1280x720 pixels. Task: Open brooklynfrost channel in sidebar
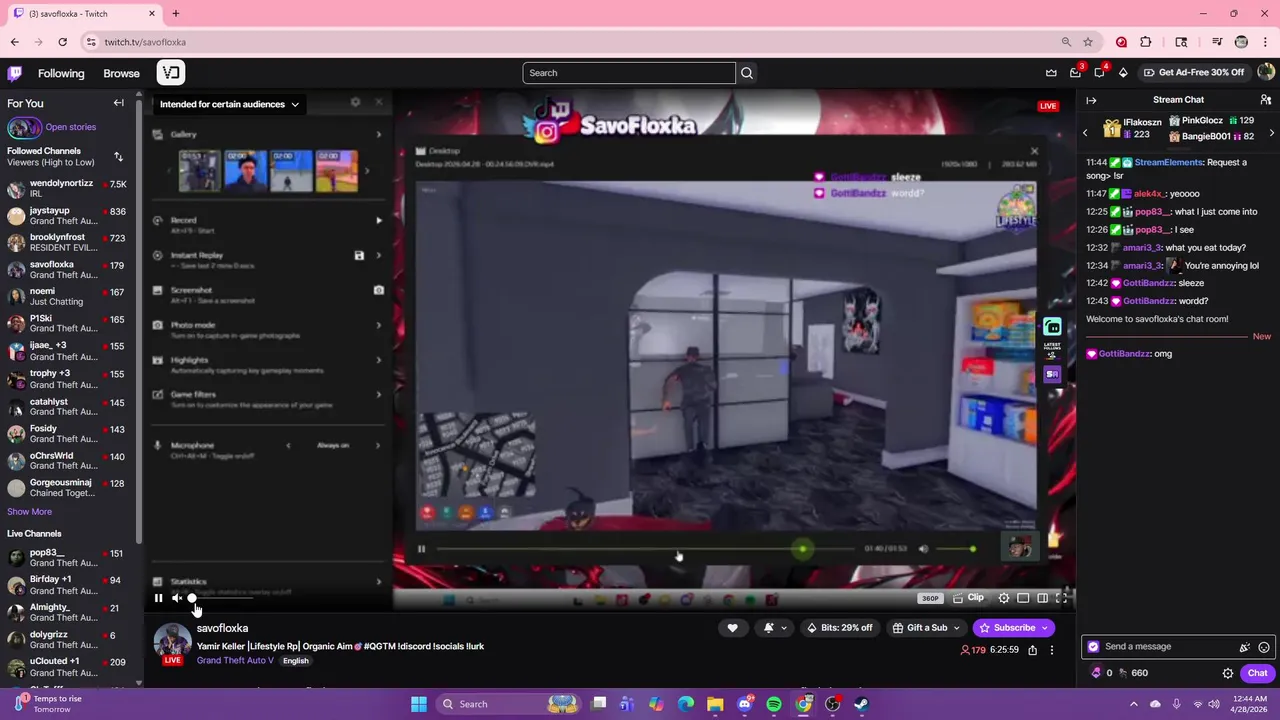click(x=68, y=243)
